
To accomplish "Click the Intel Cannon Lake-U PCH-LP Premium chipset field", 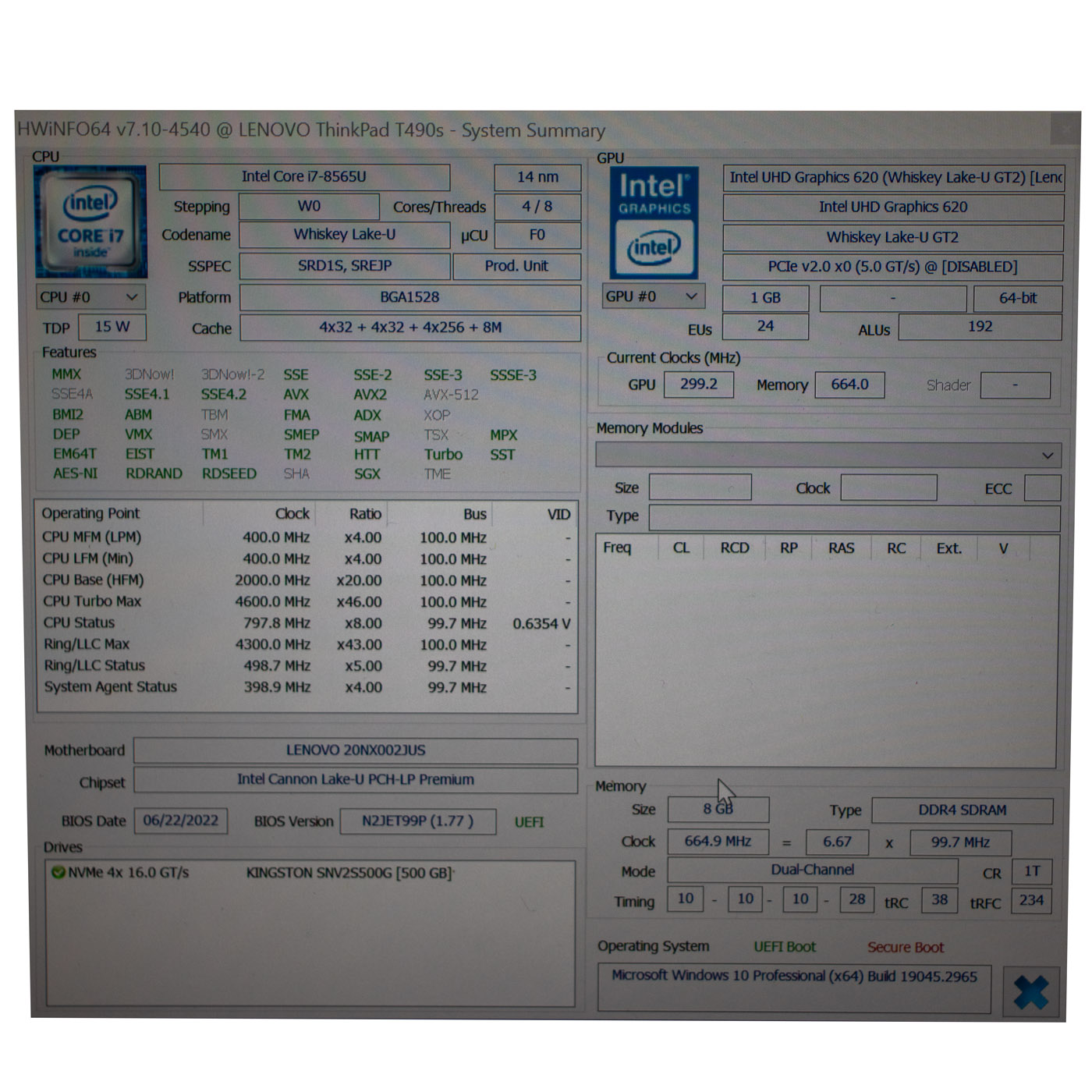I will click(x=356, y=779).
